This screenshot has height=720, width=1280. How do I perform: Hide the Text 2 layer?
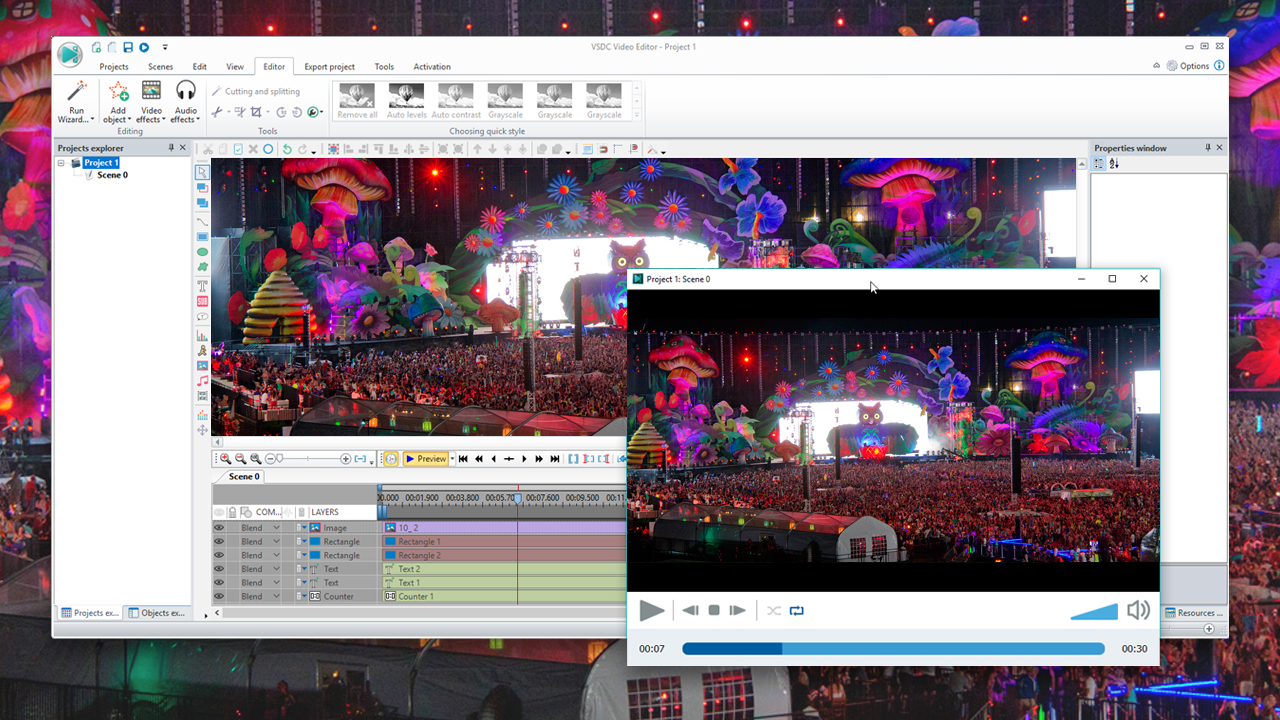pos(218,569)
